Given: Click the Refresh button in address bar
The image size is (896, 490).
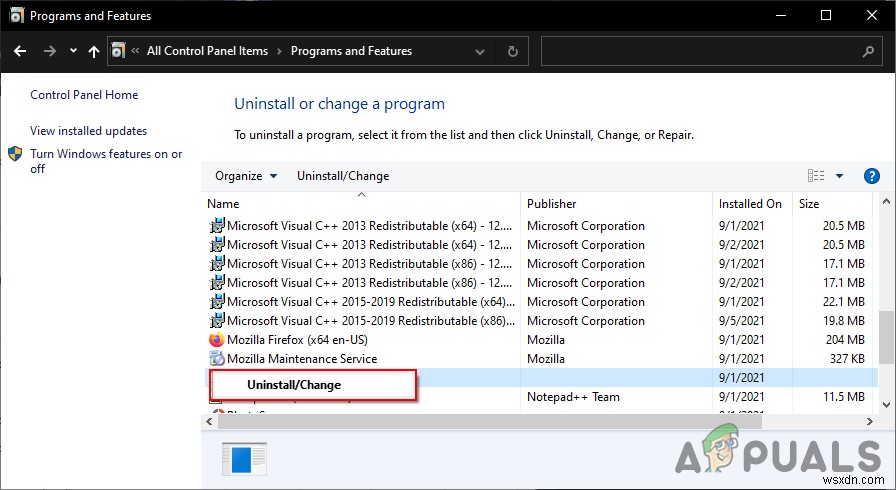Looking at the screenshot, I should click(513, 51).
